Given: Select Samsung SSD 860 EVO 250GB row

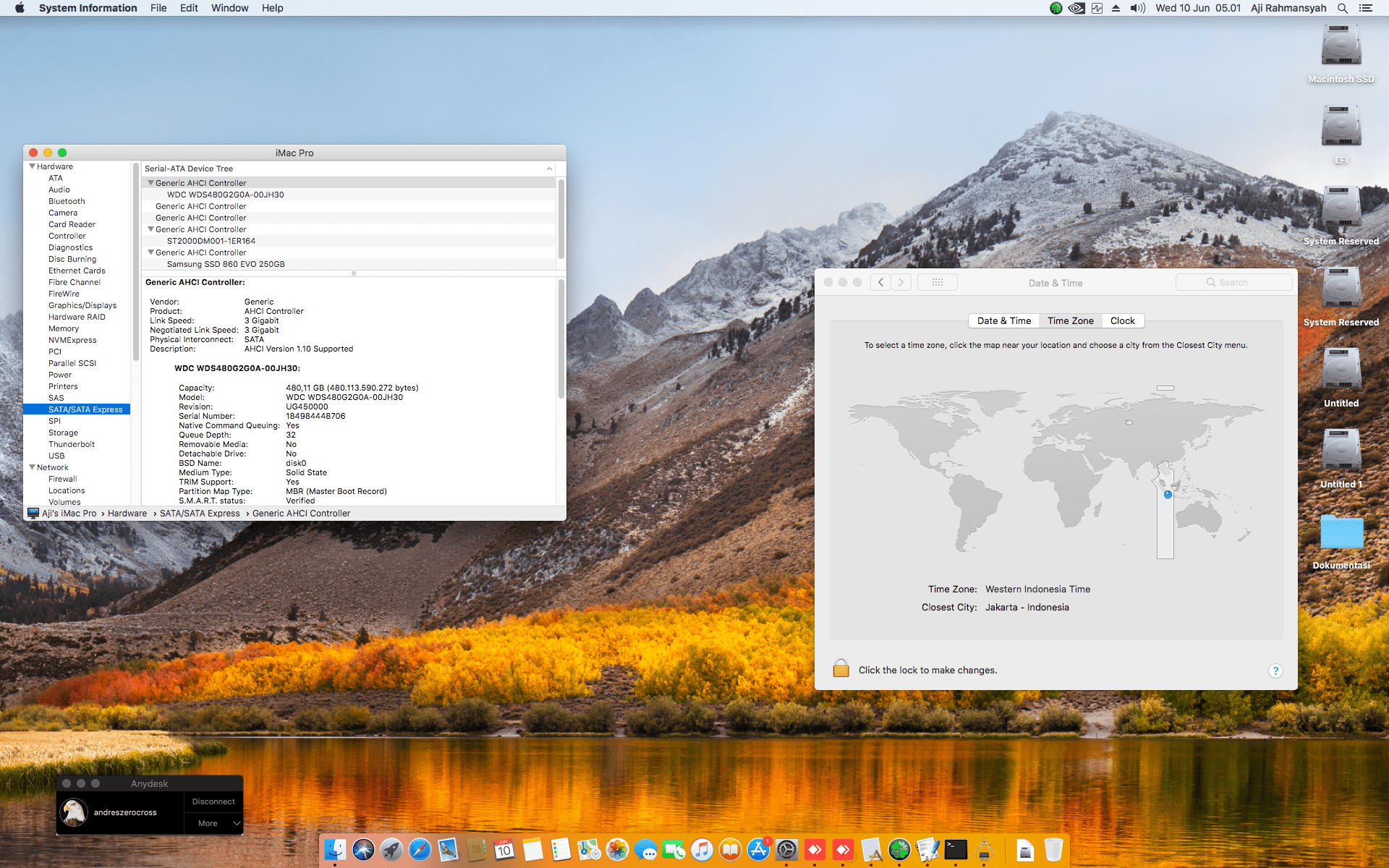Looking at the screenshot, I should [349, 264].
